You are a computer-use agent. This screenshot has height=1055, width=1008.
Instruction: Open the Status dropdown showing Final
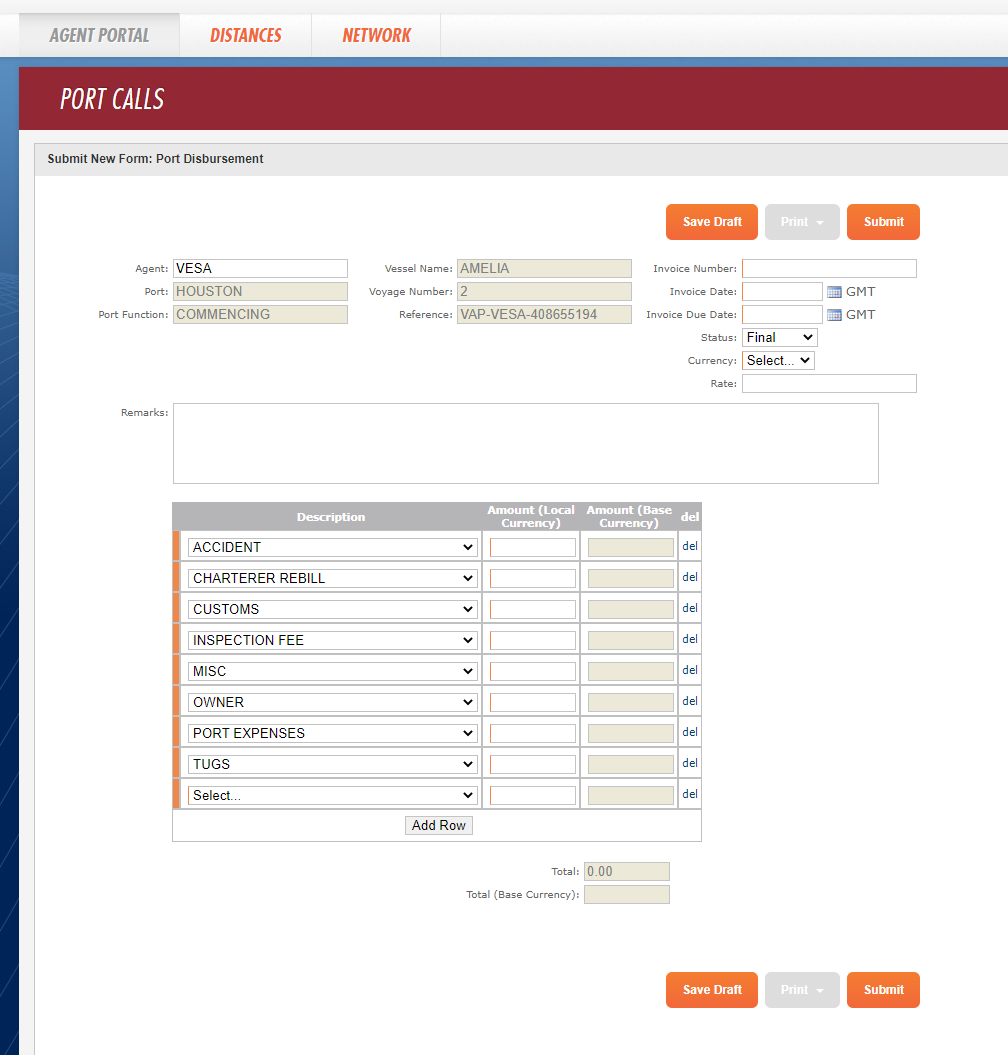(x=779, y=337)
